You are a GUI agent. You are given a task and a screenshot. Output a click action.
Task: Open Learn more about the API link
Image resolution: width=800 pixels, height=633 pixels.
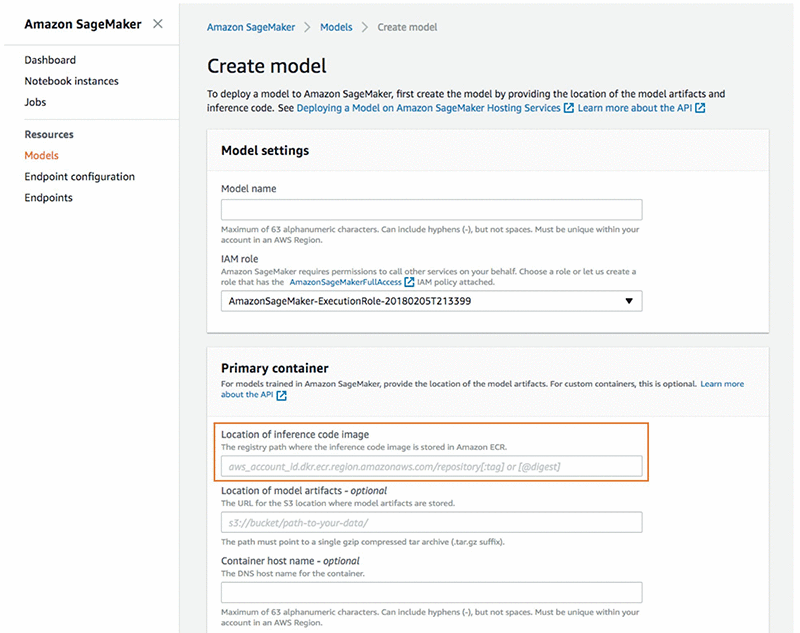click(635, 108)
